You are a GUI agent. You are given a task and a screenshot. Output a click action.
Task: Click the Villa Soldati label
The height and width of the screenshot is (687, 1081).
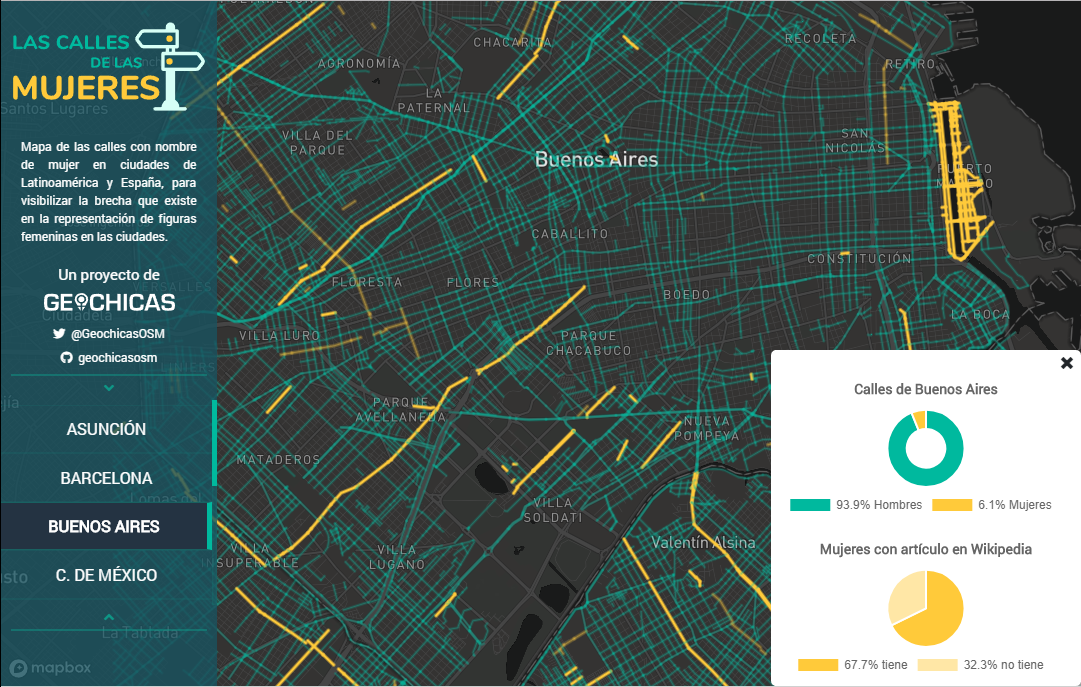click(x=553, y=510)
